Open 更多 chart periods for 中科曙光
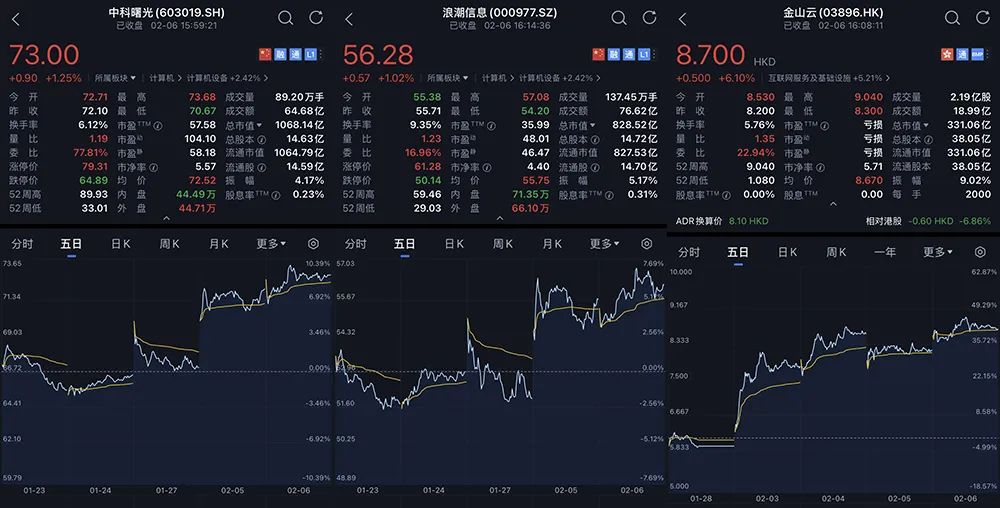 271,244
